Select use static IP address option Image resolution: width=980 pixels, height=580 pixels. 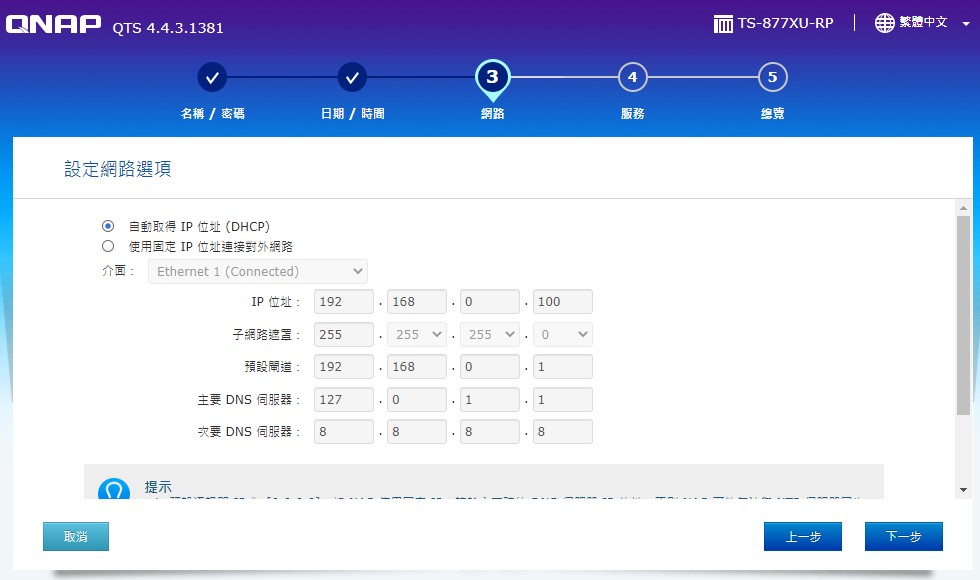[x=108, y=246]
